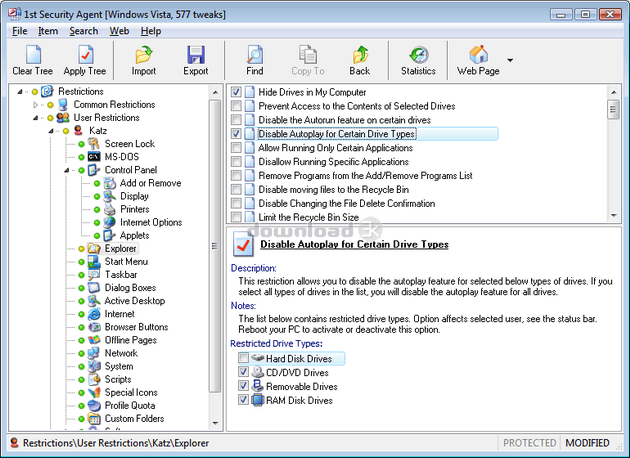The image size is (630, 458).
Task: Click the Apply Tree toolbar icon
Action: coord(84,55)
